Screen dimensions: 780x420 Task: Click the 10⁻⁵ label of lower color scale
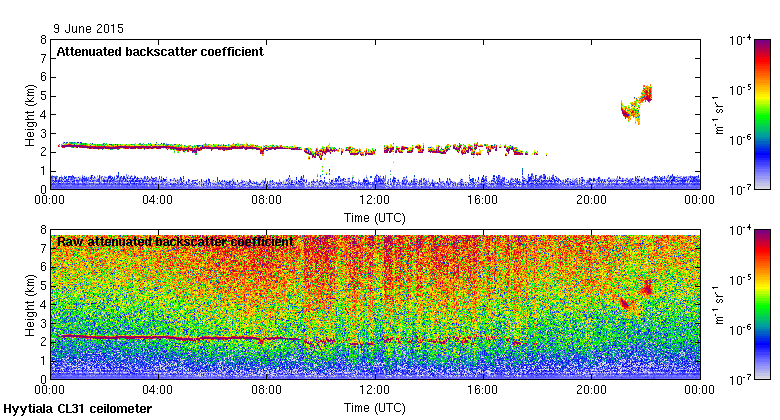[x=740, y=280]
